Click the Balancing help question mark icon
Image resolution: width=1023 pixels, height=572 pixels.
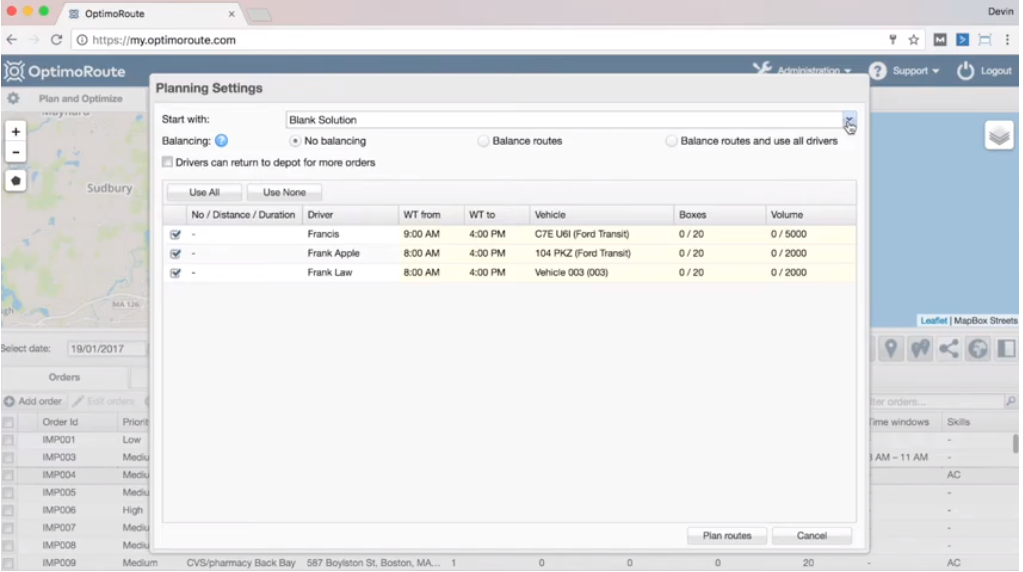[221, 141]
